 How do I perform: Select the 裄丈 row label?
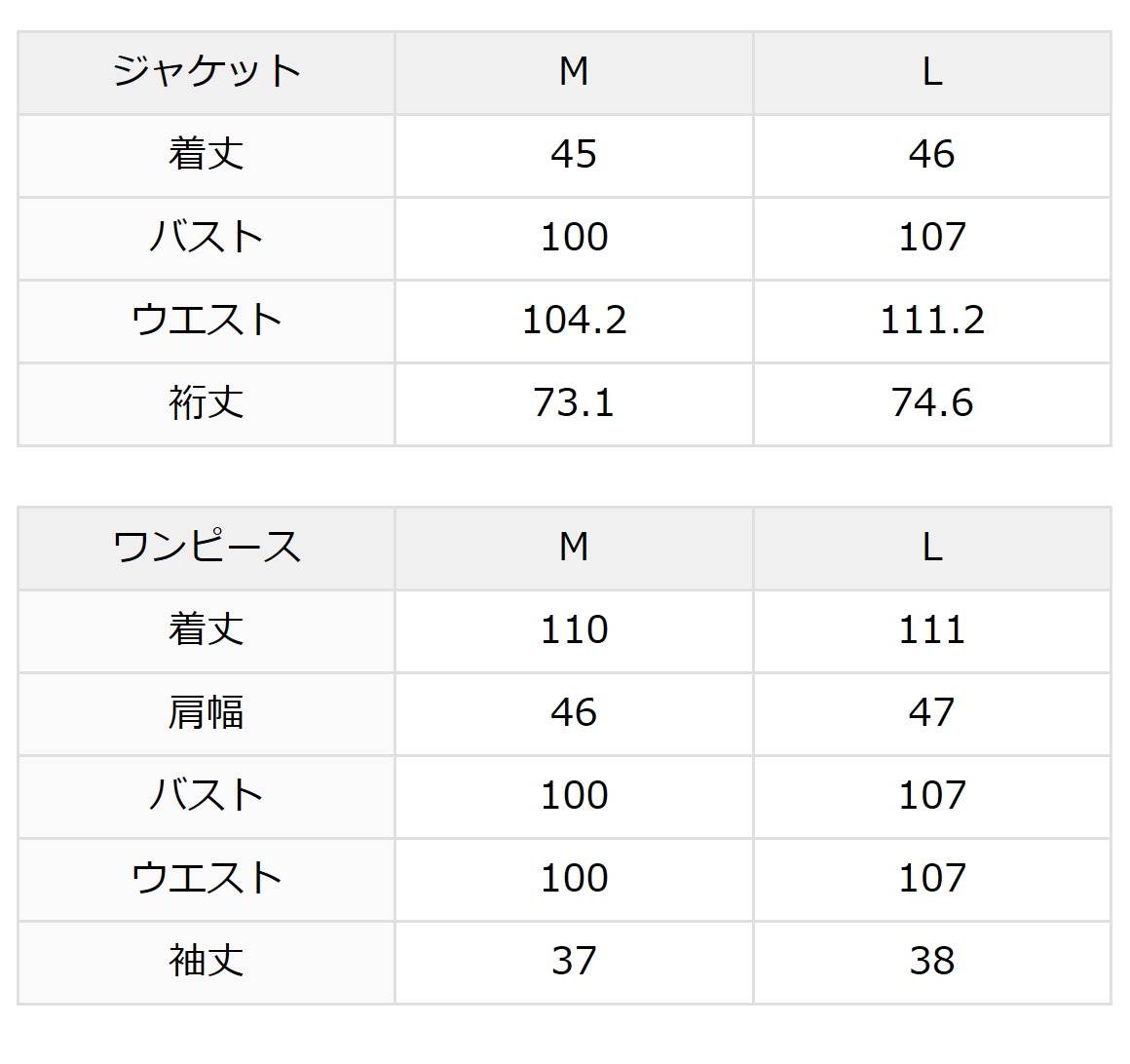[207, 403]
